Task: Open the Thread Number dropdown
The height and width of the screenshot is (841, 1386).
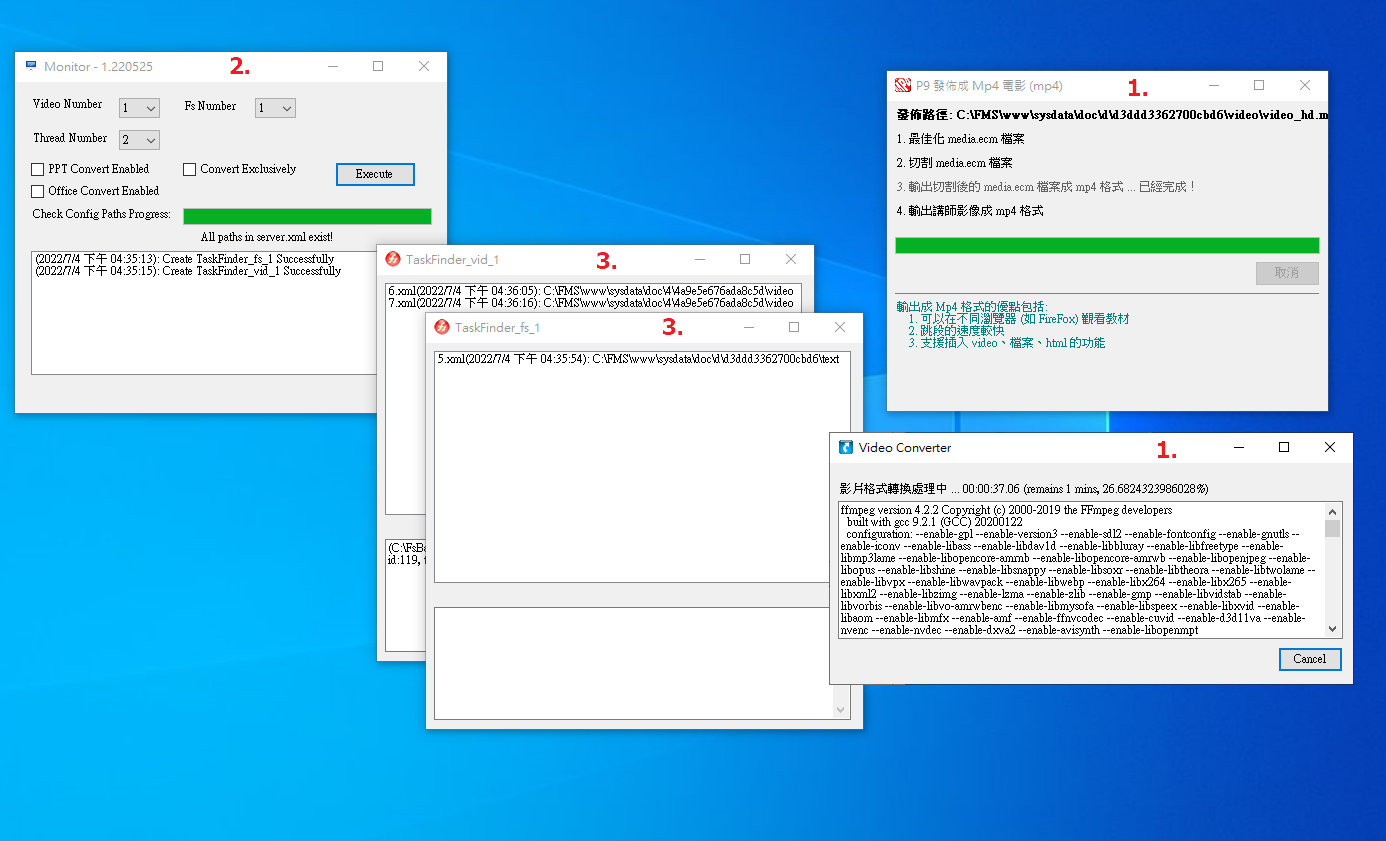Action: 139,140
